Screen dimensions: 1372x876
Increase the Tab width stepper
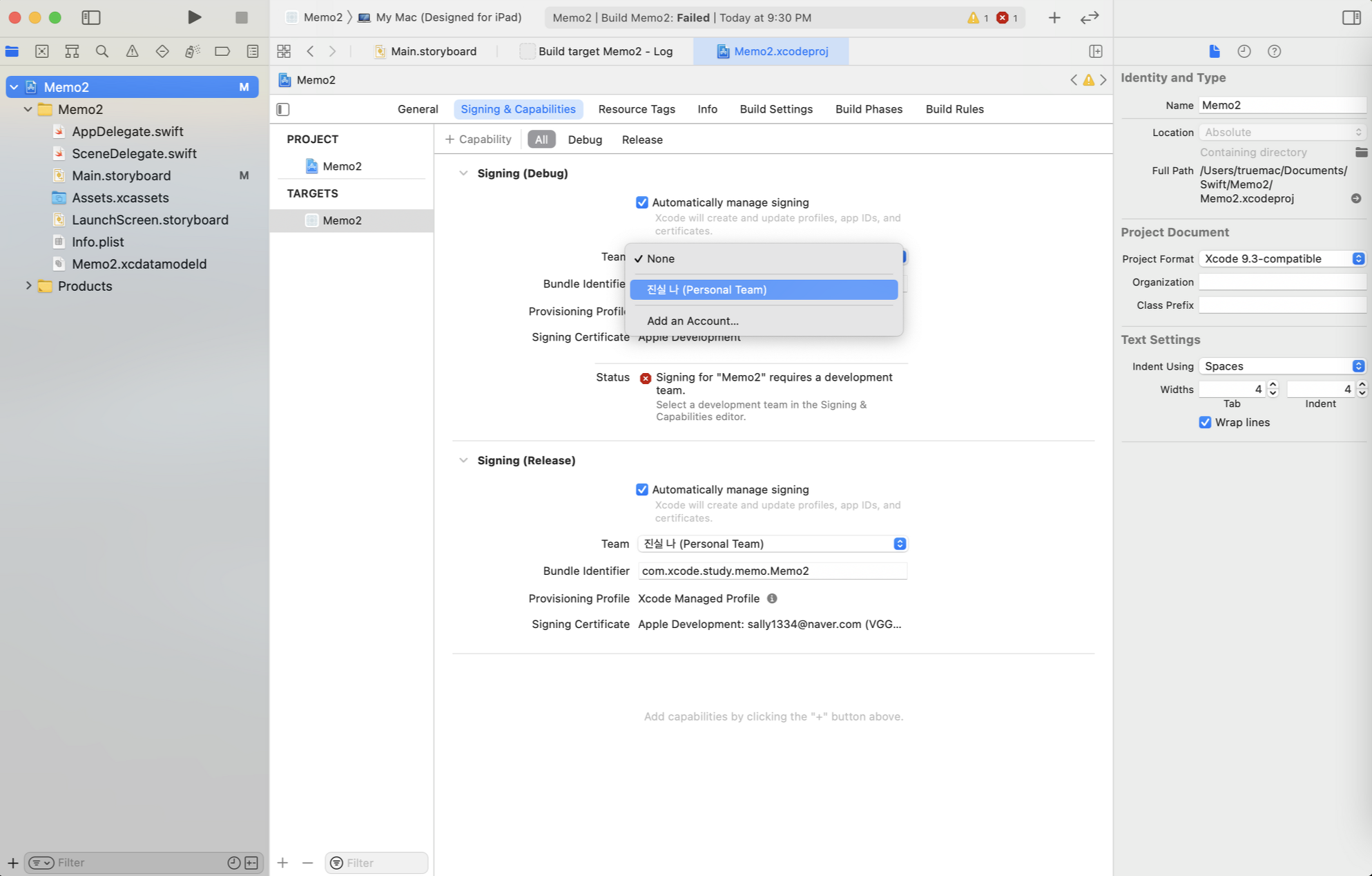[1273, 385]
